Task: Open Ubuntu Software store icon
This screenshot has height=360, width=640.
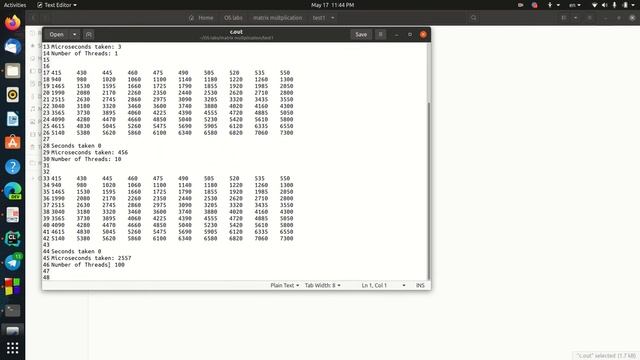Action: click(x=13, y=142)
